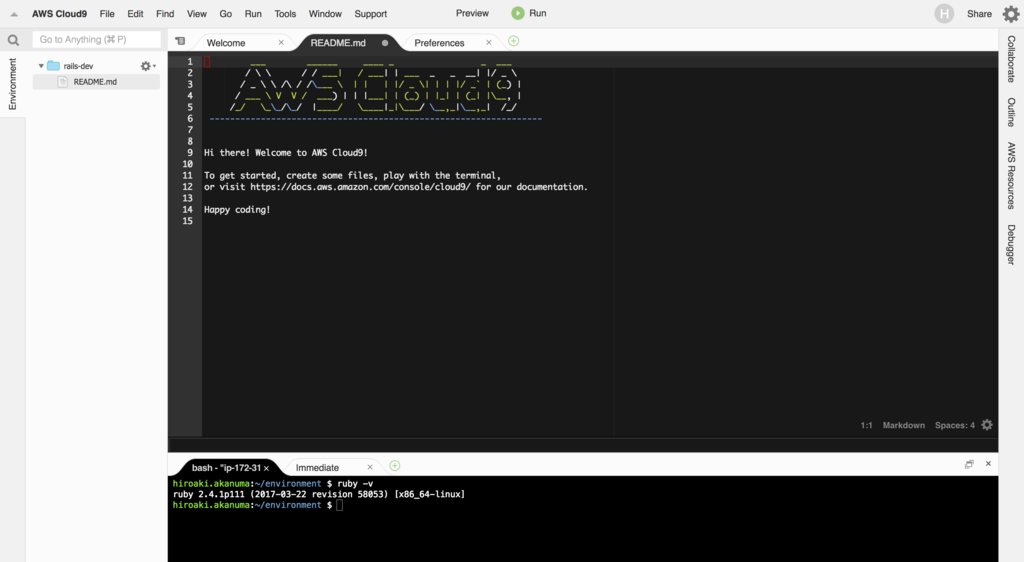
Task: Open the Outline side panel
Action: click(1011, 112)
